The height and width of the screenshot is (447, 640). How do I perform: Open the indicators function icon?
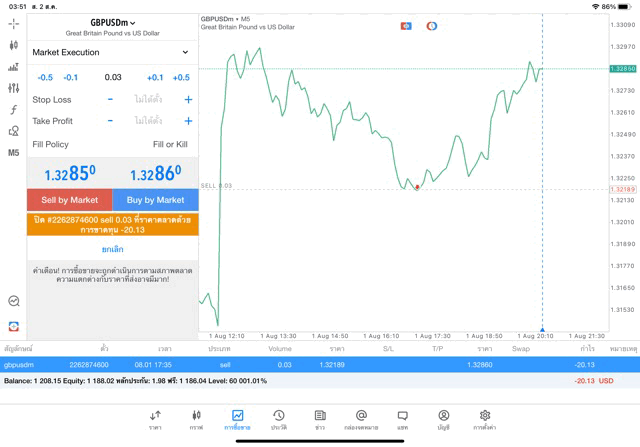(x=14, y=110)
